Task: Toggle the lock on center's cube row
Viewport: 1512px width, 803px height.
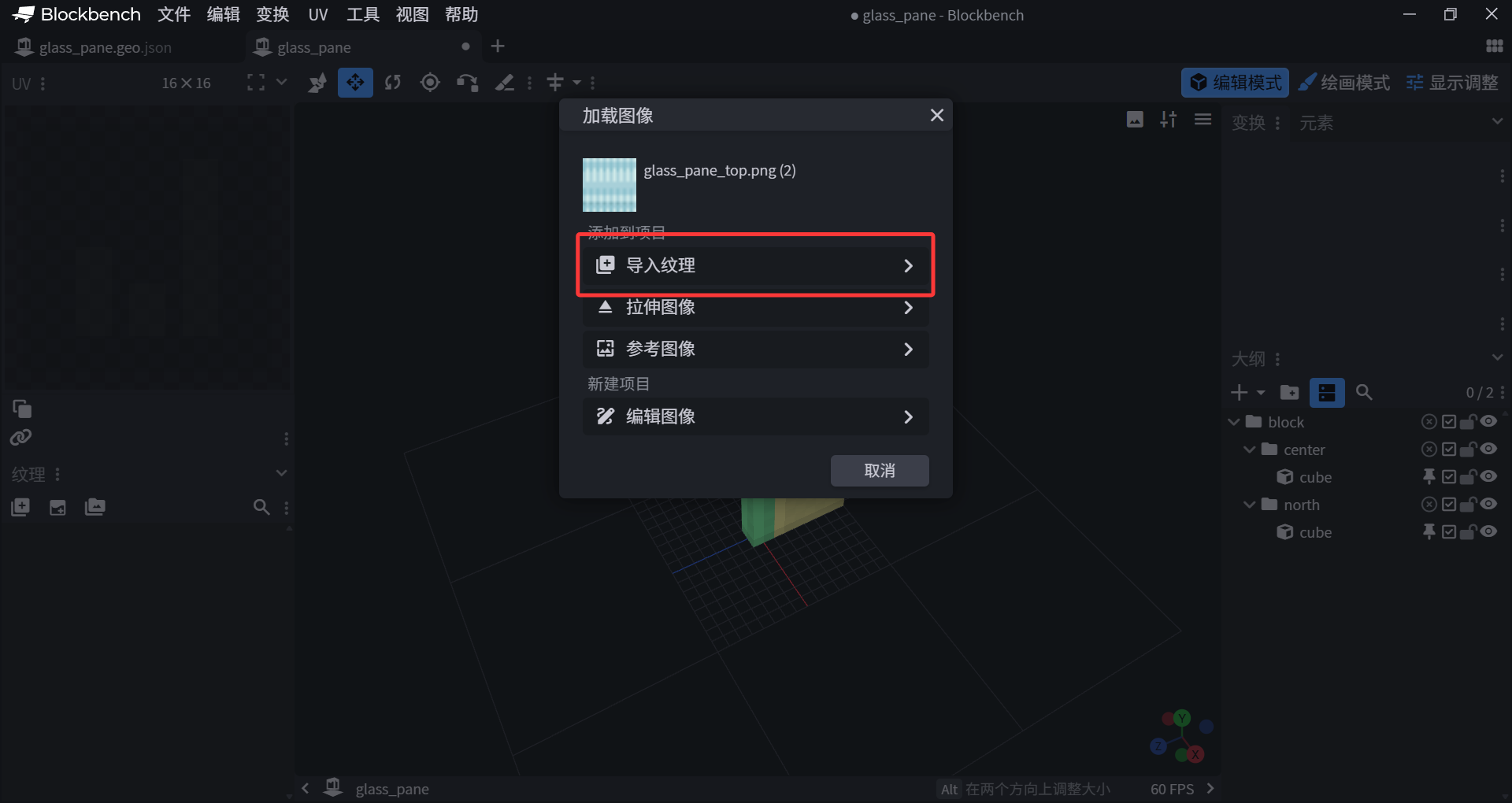Action: (1468, 476)
